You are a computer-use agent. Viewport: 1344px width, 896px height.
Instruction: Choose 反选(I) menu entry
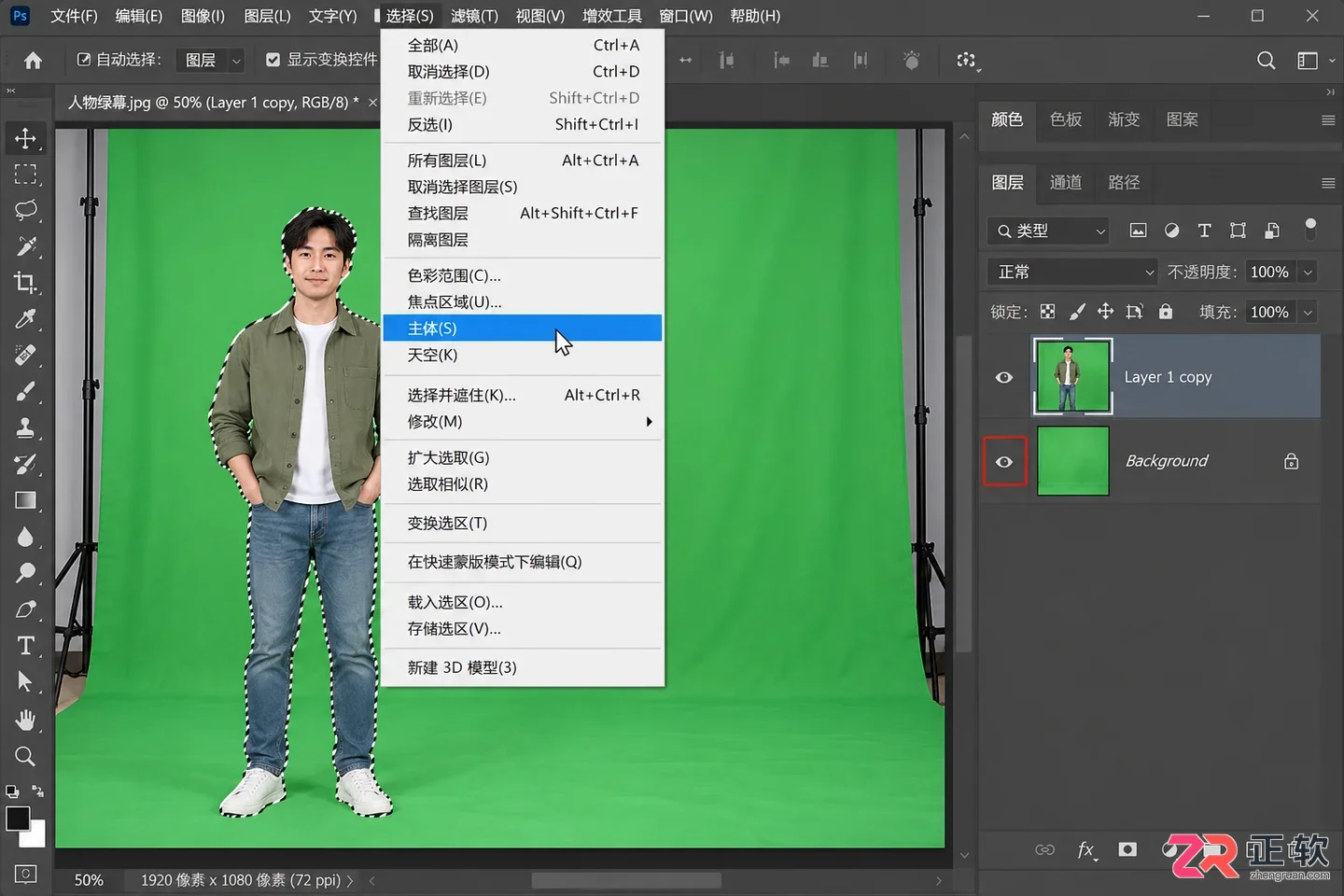pos(523,124)
